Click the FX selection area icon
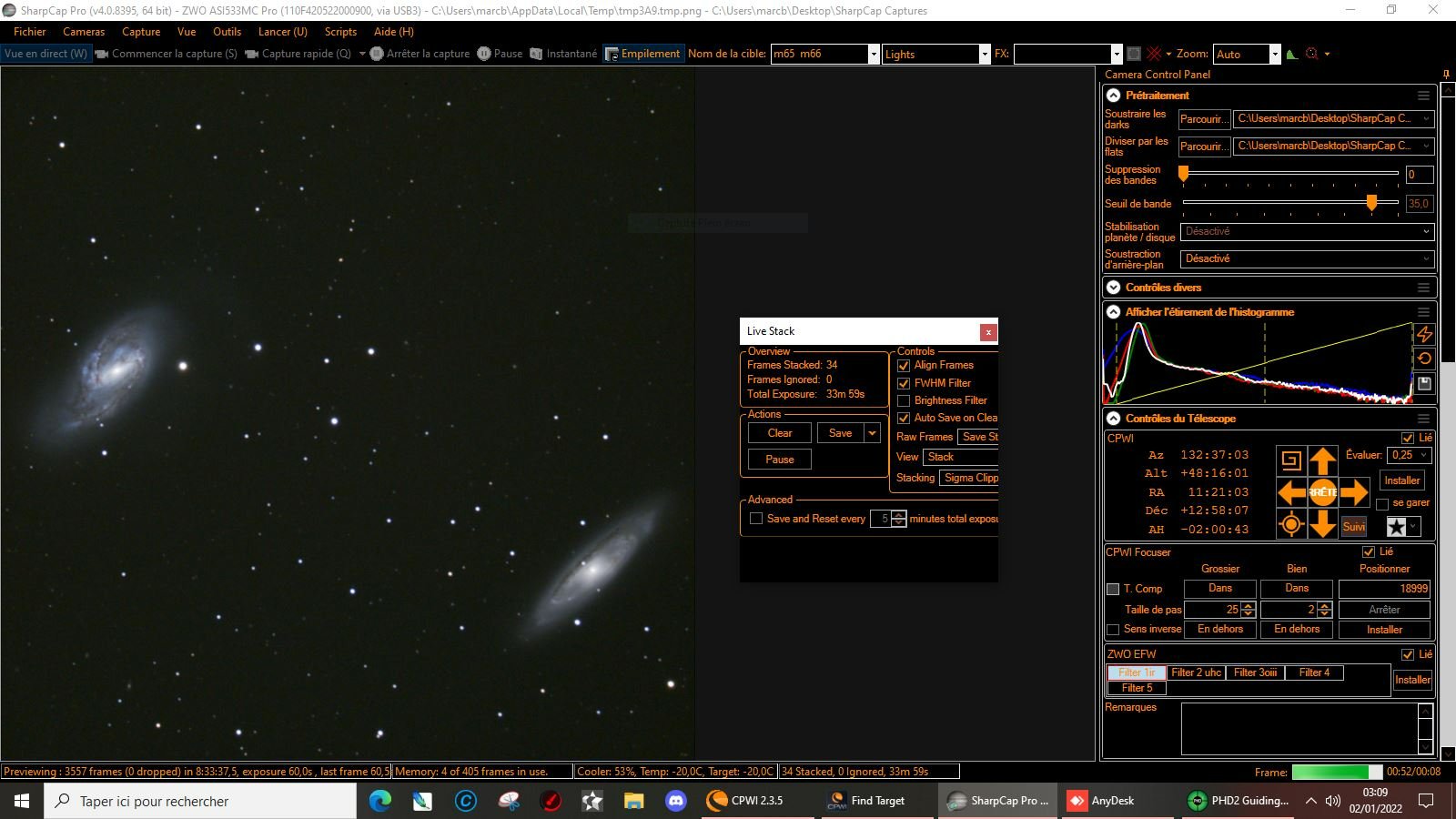 tap(1134, 54)
